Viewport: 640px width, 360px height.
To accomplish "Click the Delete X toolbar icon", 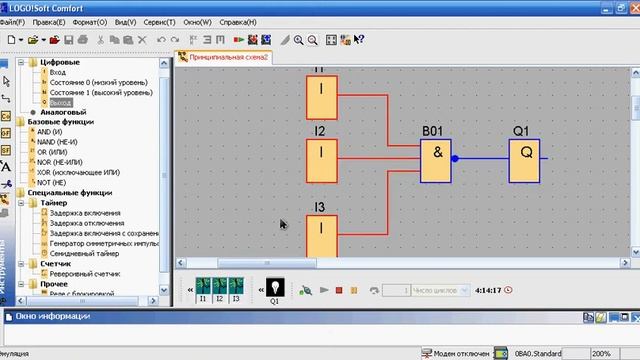I will tap(142, 40).
